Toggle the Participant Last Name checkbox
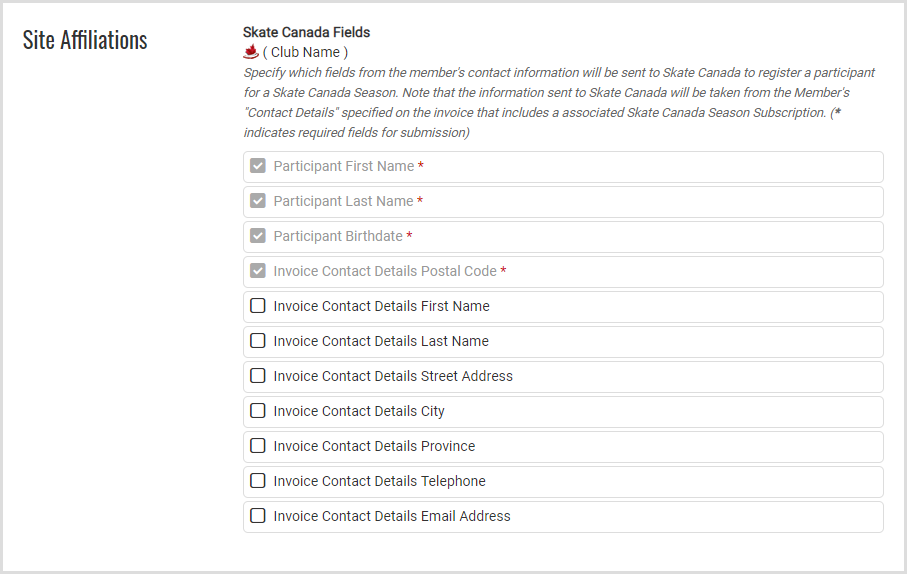907x574 pixels. point(258,201)
